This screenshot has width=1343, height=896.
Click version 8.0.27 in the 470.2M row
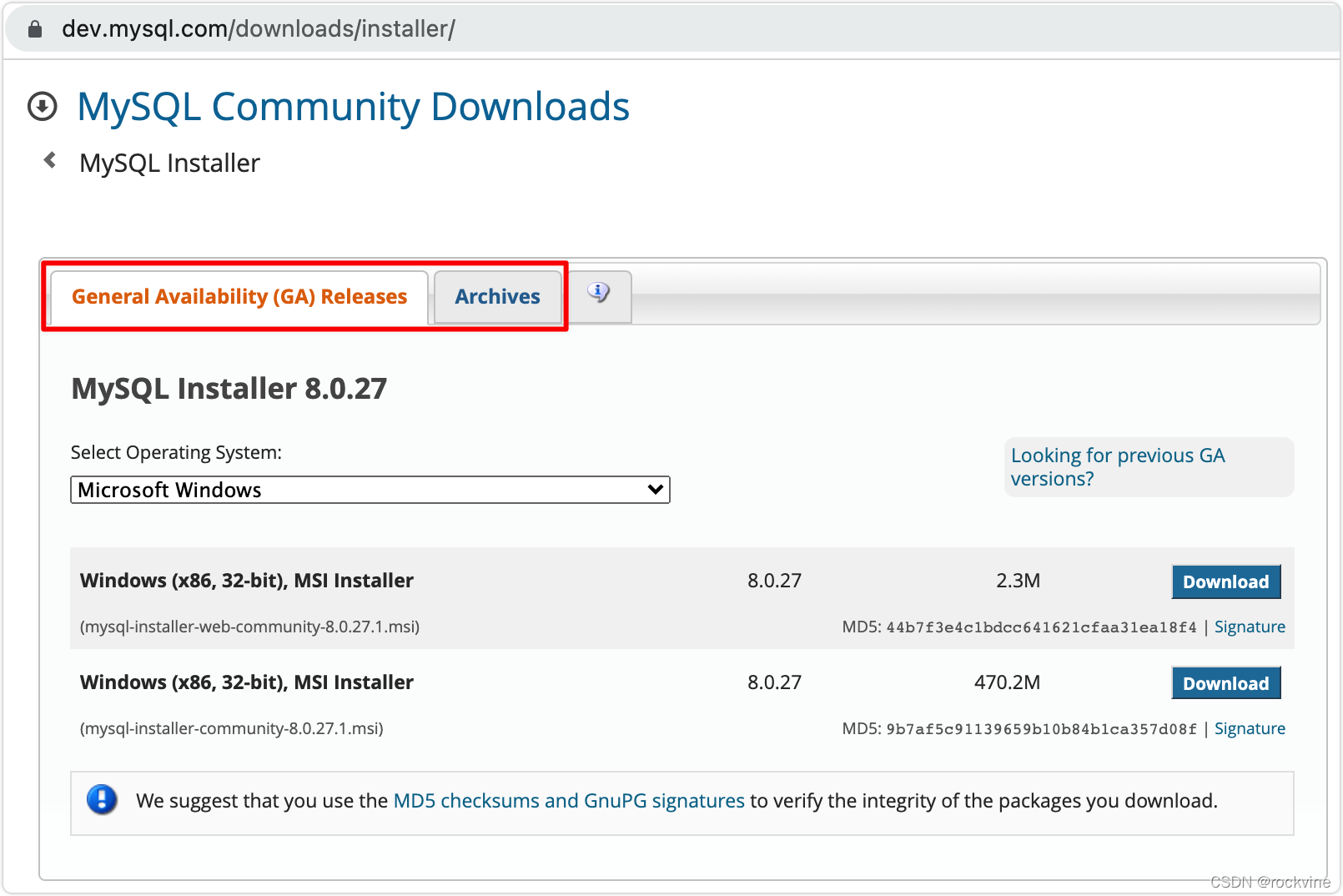click(x=774, y=682)
